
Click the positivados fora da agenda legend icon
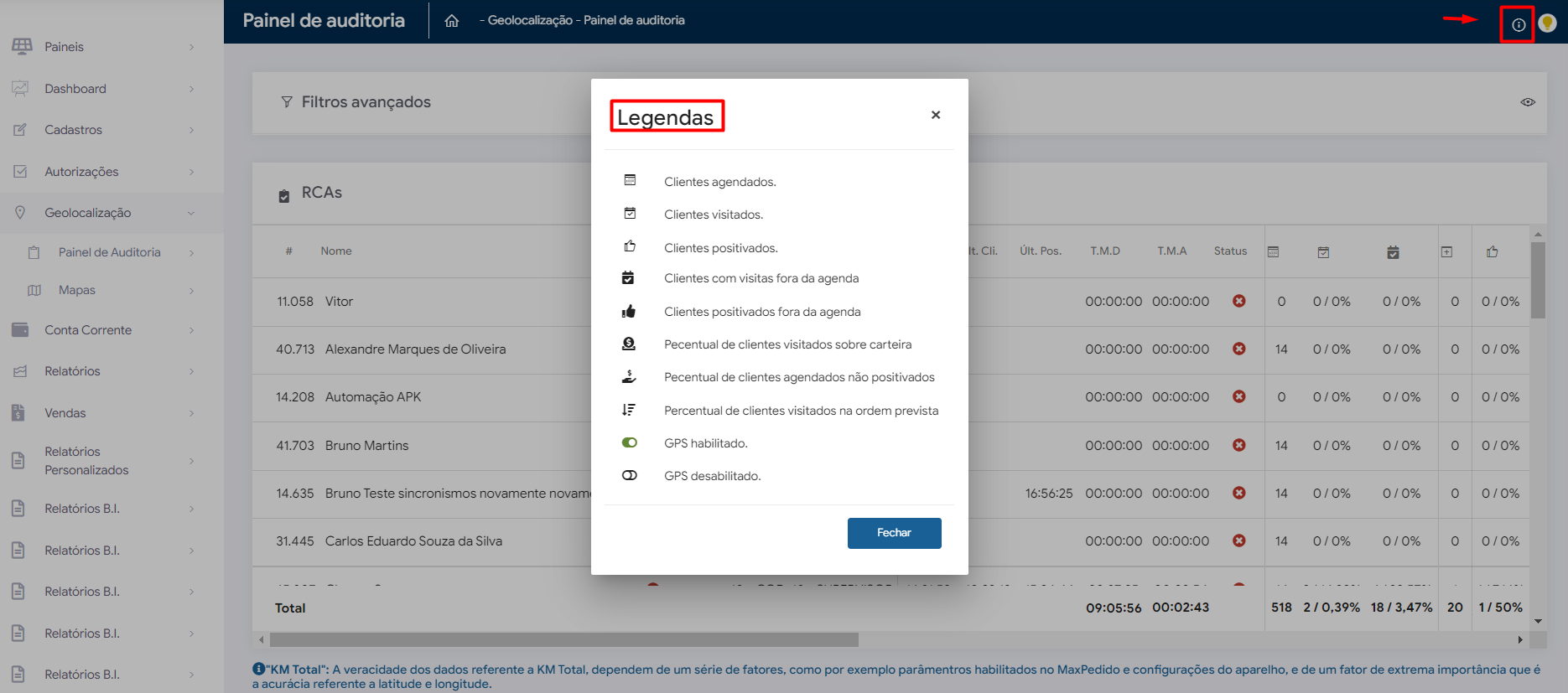click(629, 311)
